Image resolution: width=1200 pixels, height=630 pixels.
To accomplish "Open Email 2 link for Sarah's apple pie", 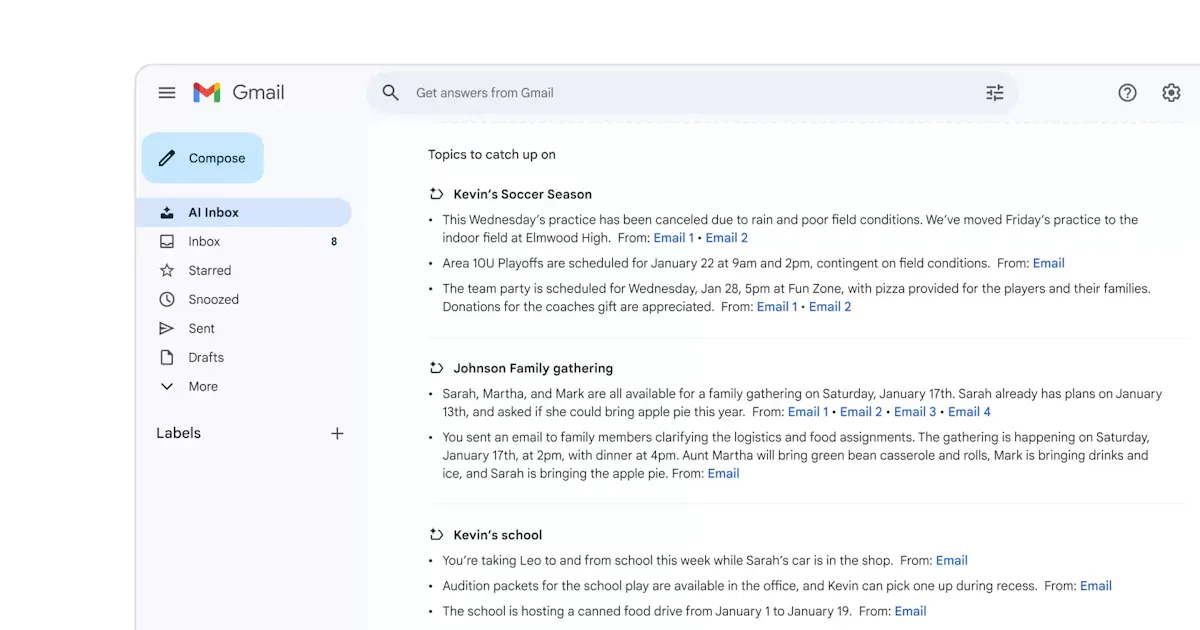I will click(861, 412).
